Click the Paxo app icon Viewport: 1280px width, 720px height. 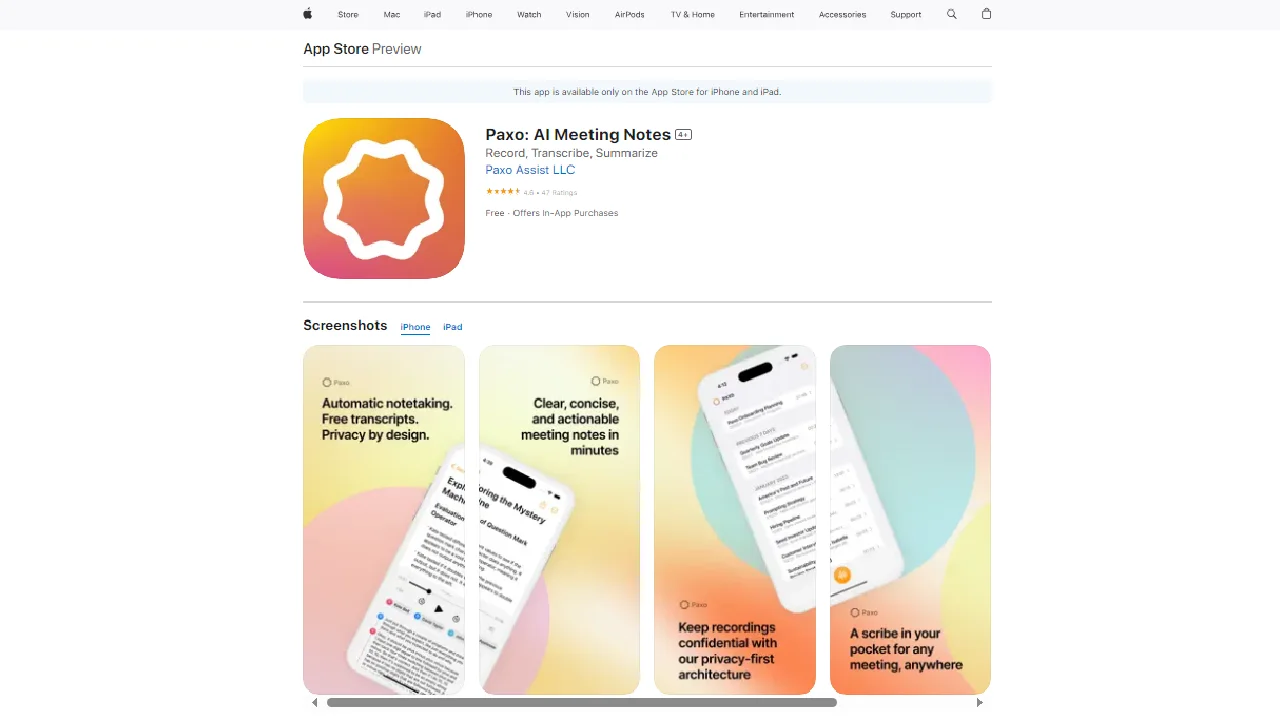[x=384, y=198]
